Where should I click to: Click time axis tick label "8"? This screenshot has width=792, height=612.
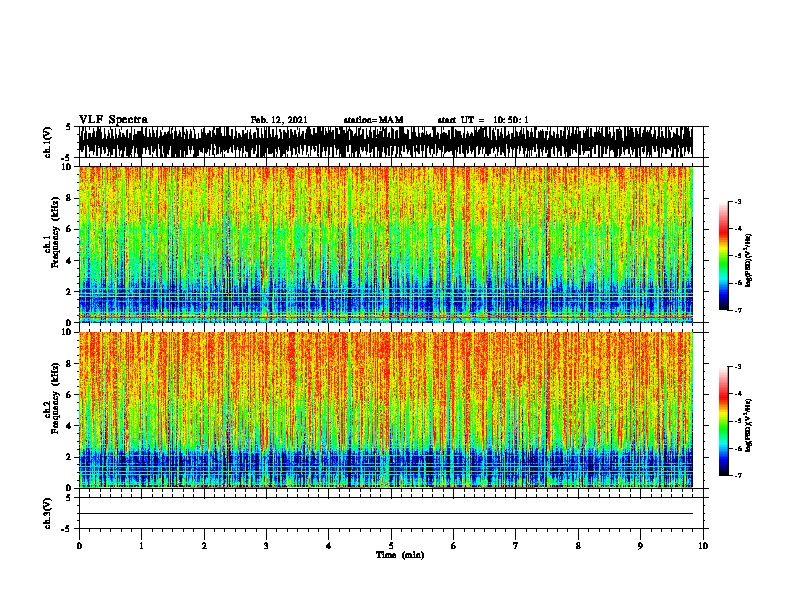coord(578,546)
